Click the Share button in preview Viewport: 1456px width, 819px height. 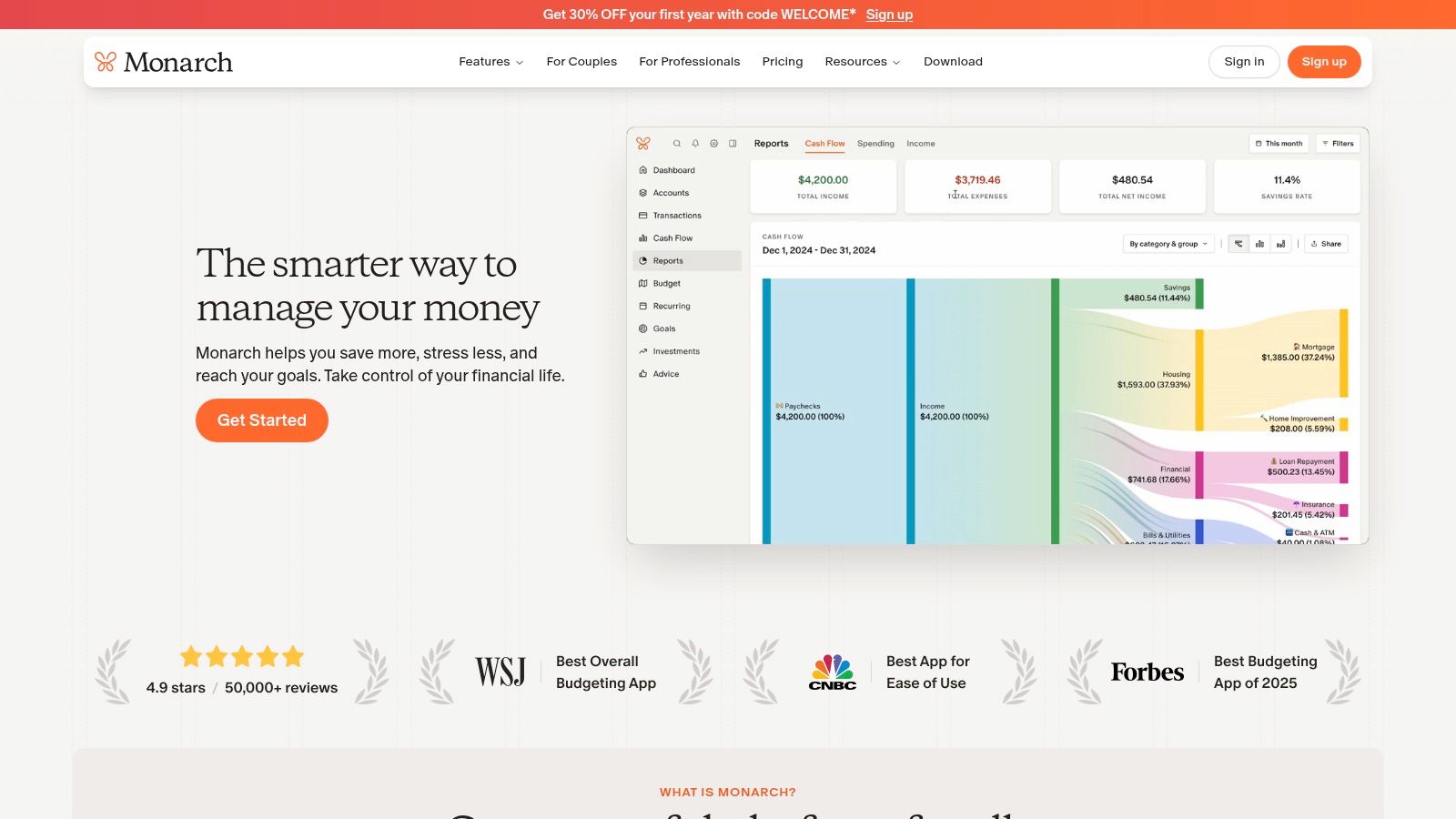point(1326,244)
